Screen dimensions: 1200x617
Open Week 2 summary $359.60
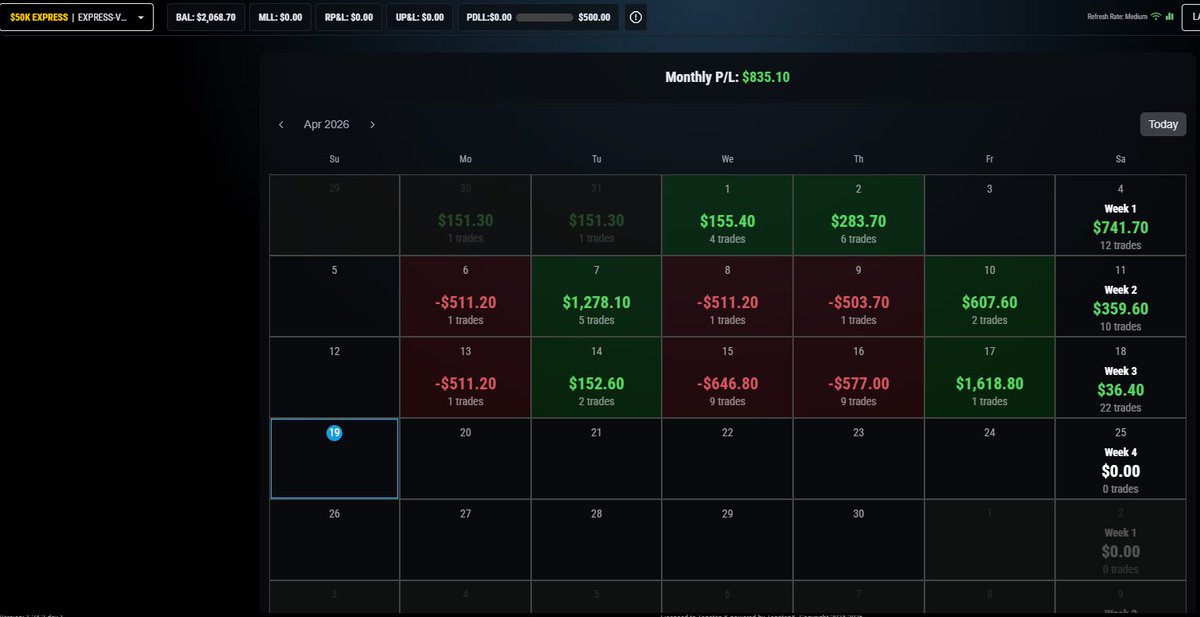1120,296
